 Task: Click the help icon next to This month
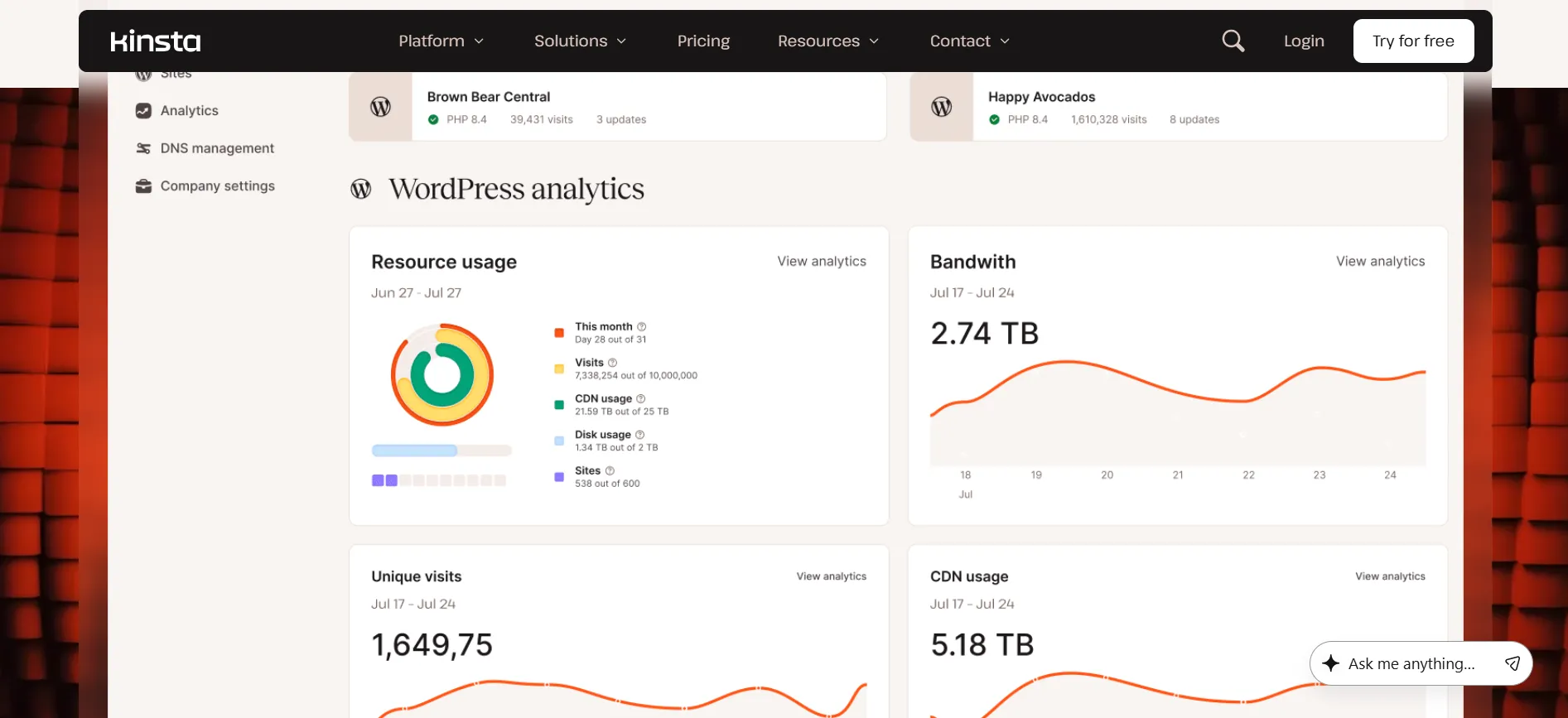tap(642, 326)
